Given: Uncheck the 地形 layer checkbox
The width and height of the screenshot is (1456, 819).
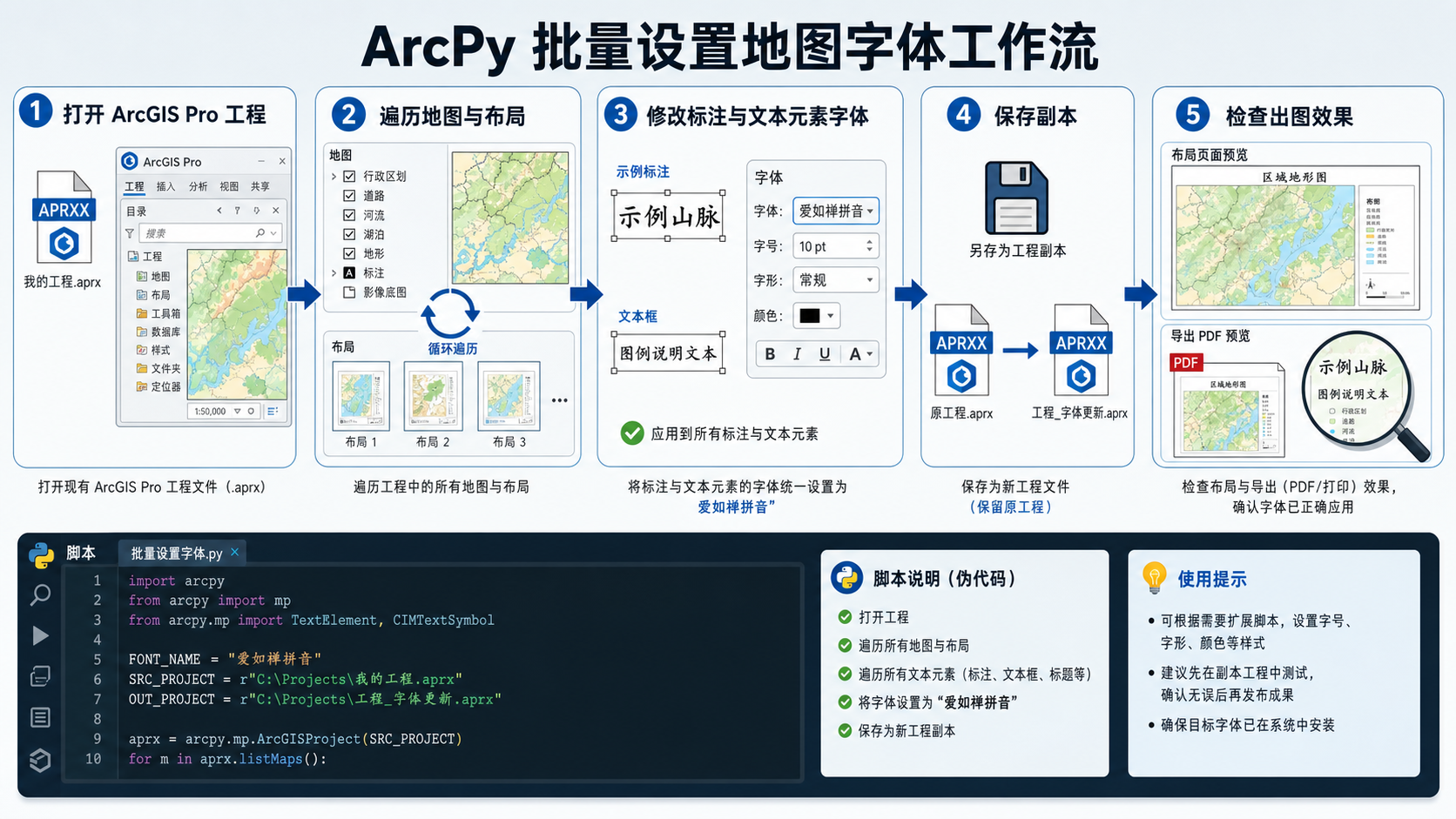Looking at the screenshot, I should click(349, 253).
